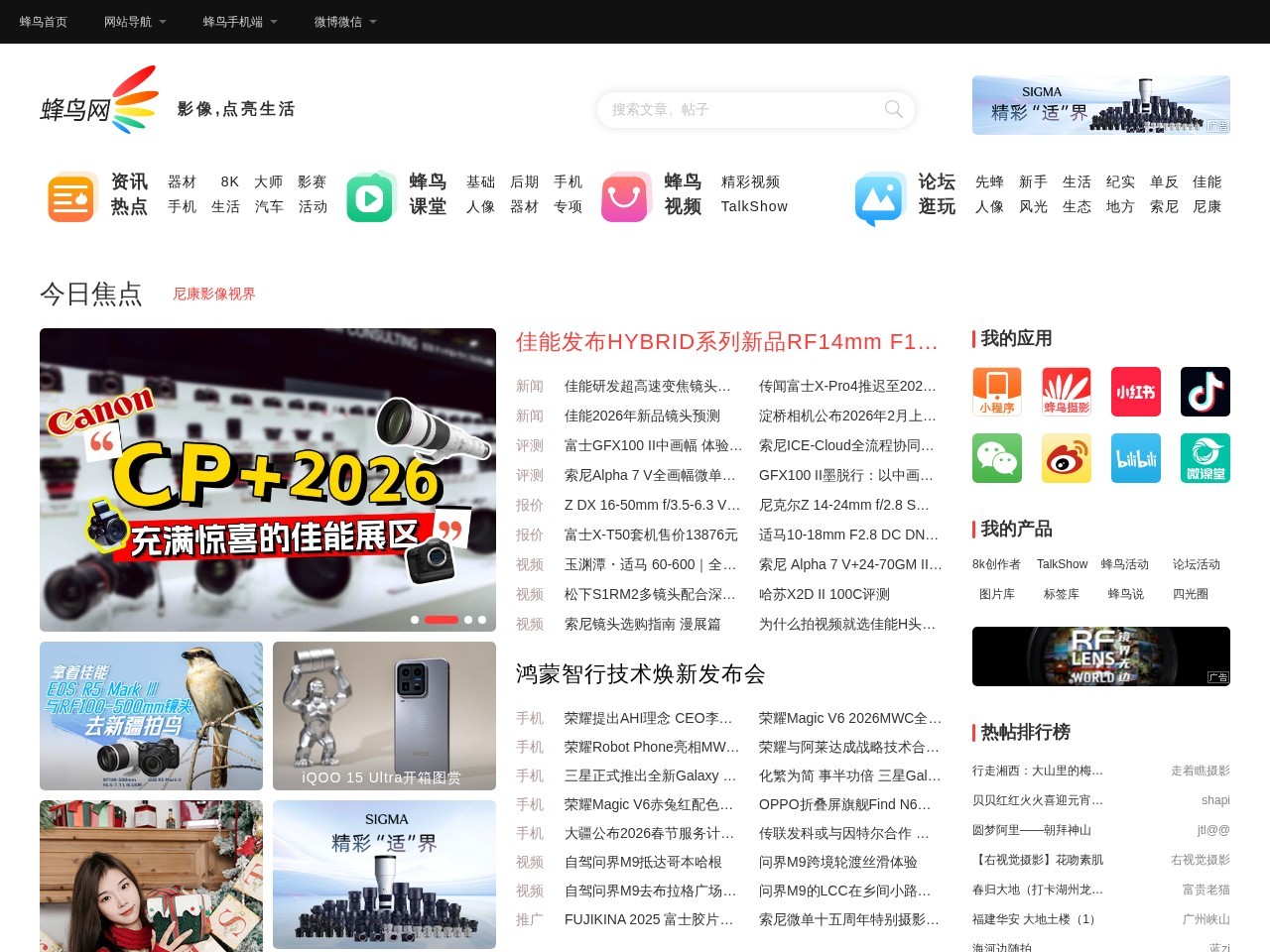
Task: Click the WeChat app icon
Action: coord(996,458)
